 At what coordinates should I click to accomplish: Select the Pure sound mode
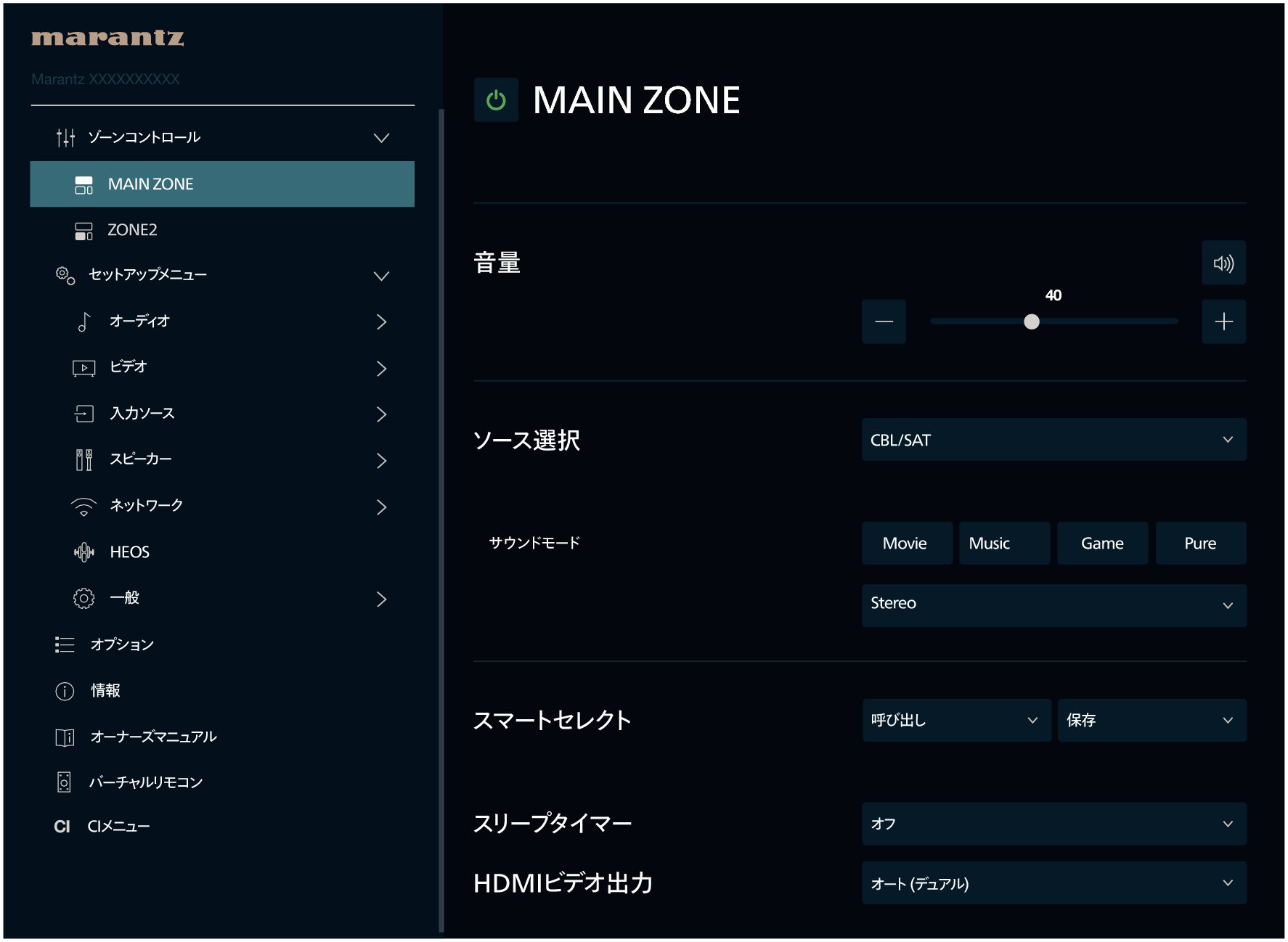[1200, 543]
